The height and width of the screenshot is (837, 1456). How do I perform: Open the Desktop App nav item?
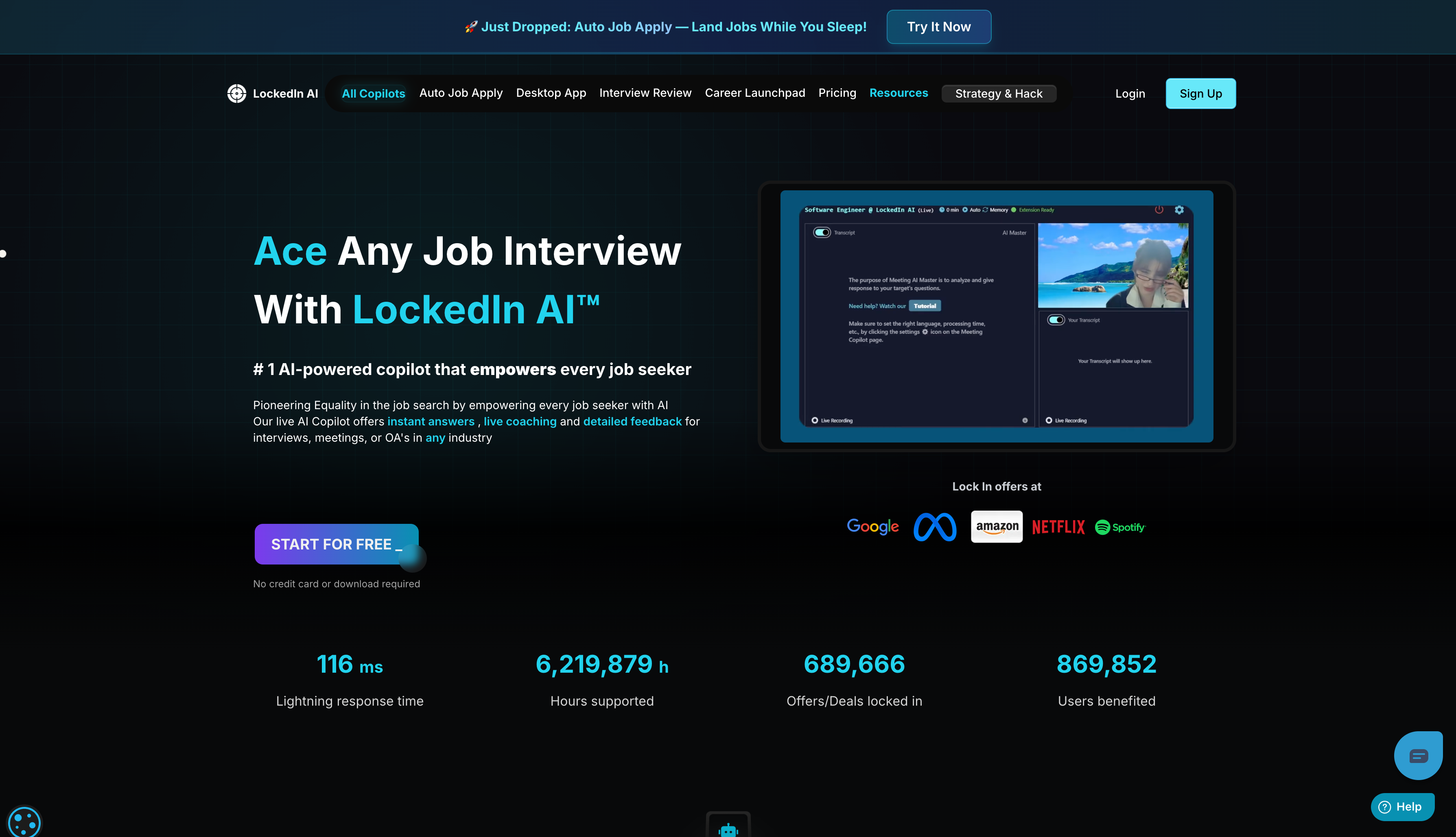coord(551,93)
